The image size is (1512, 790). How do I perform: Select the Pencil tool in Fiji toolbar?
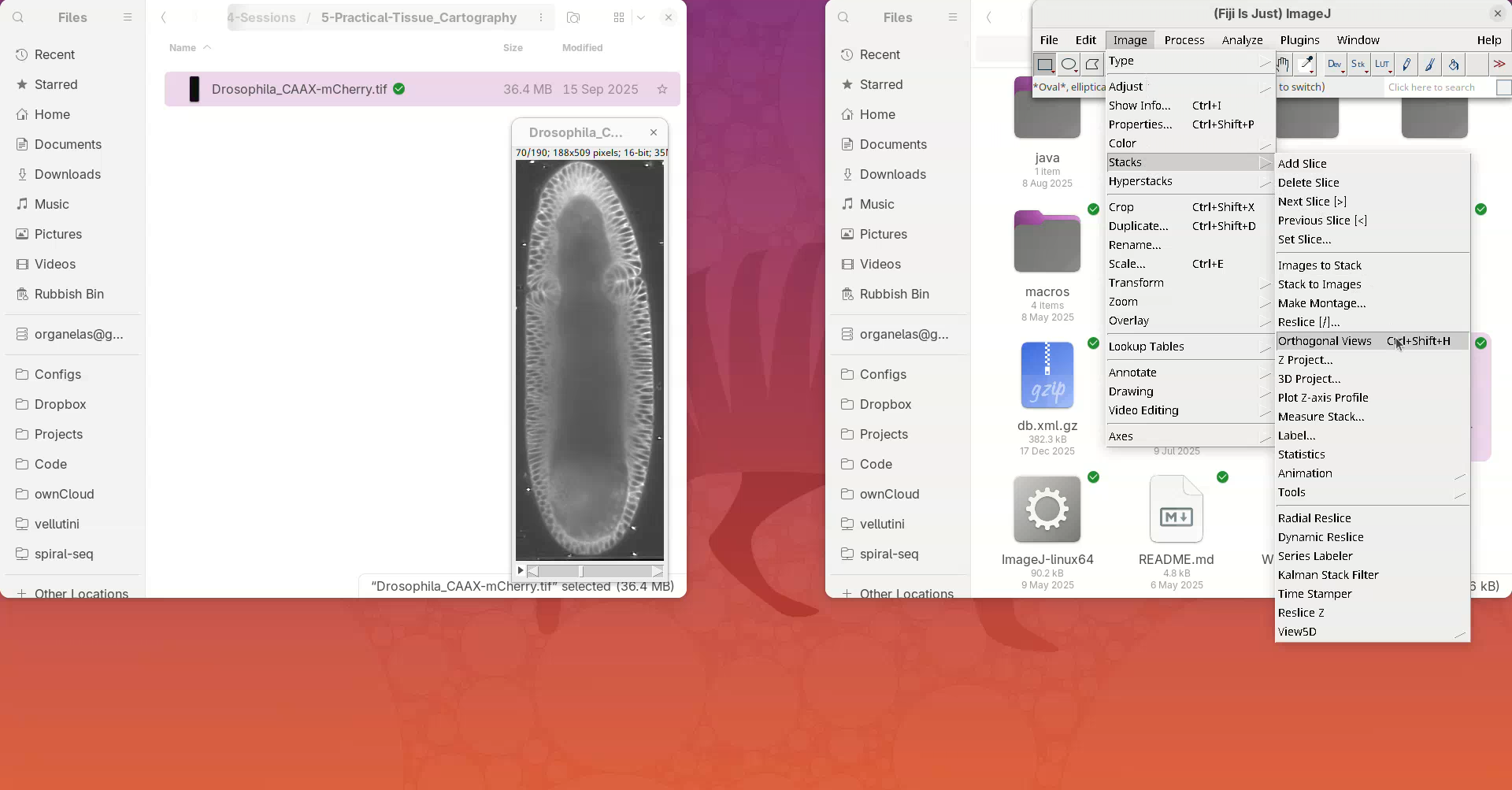tap(1406, 65)
